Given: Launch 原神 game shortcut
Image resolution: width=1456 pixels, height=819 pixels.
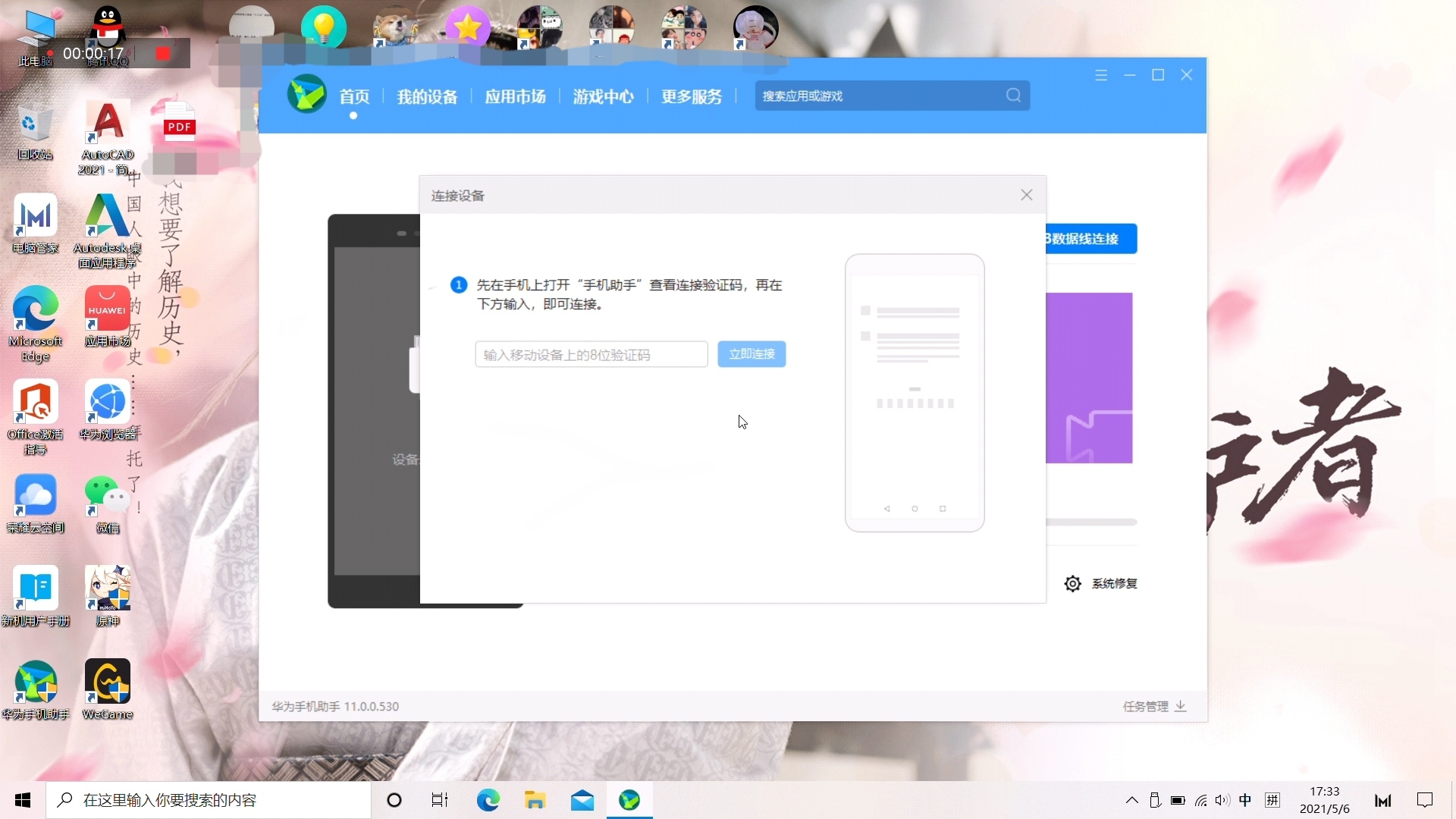Looking at the screenshot, I should 108,597.
